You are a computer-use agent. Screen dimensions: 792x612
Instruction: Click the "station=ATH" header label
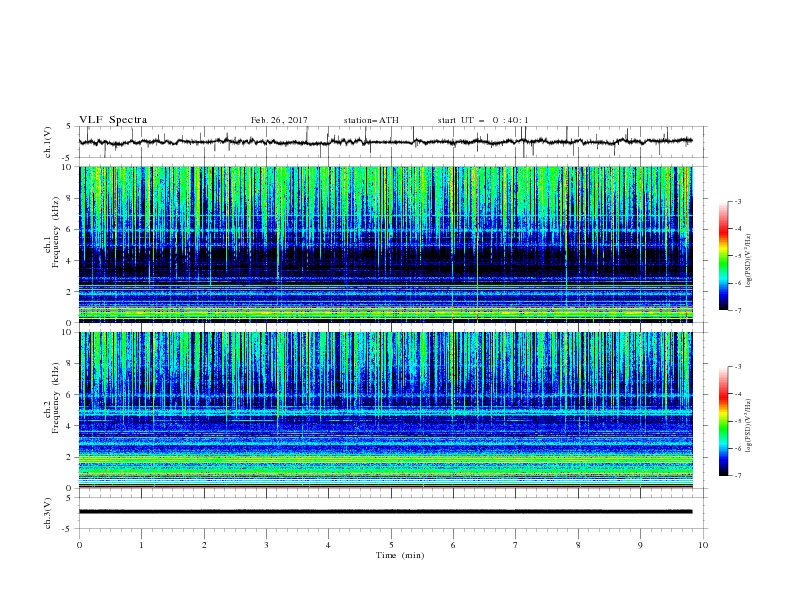coord(371,120)
